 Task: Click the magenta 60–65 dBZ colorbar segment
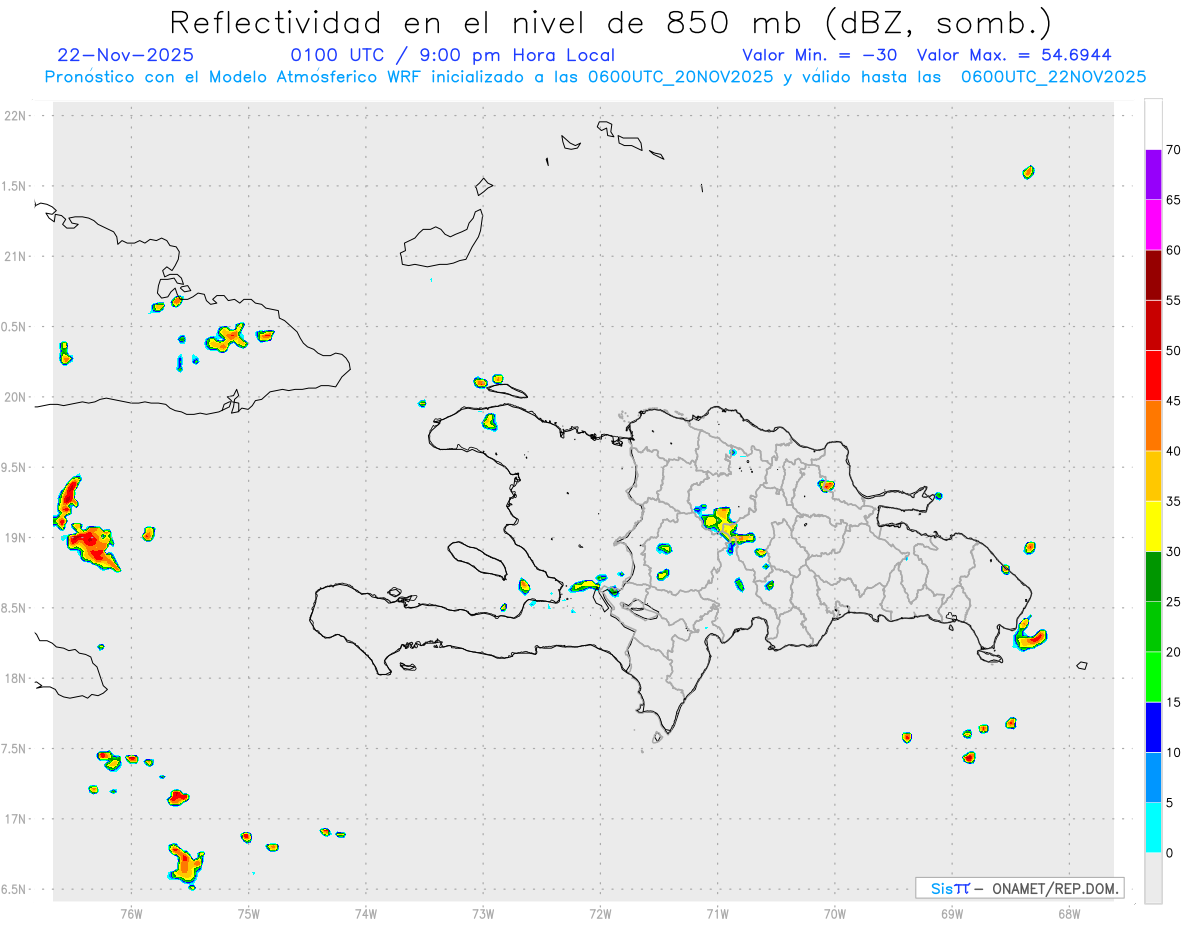(1153, 225)
